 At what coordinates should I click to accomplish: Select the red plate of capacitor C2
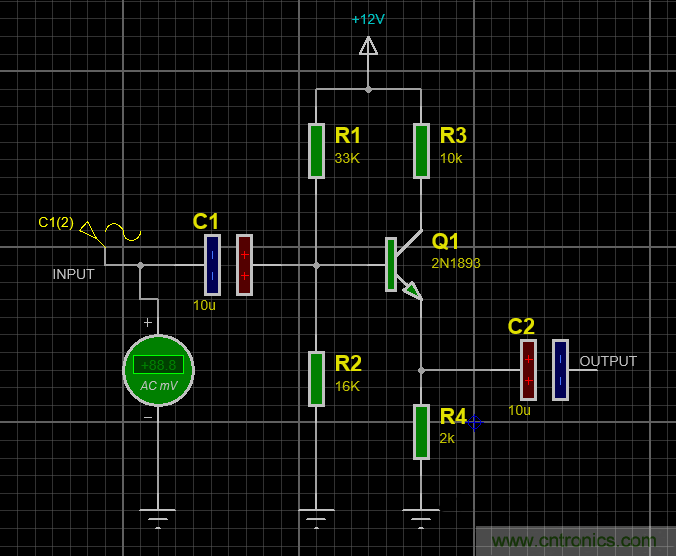click(x=528, y=369)
